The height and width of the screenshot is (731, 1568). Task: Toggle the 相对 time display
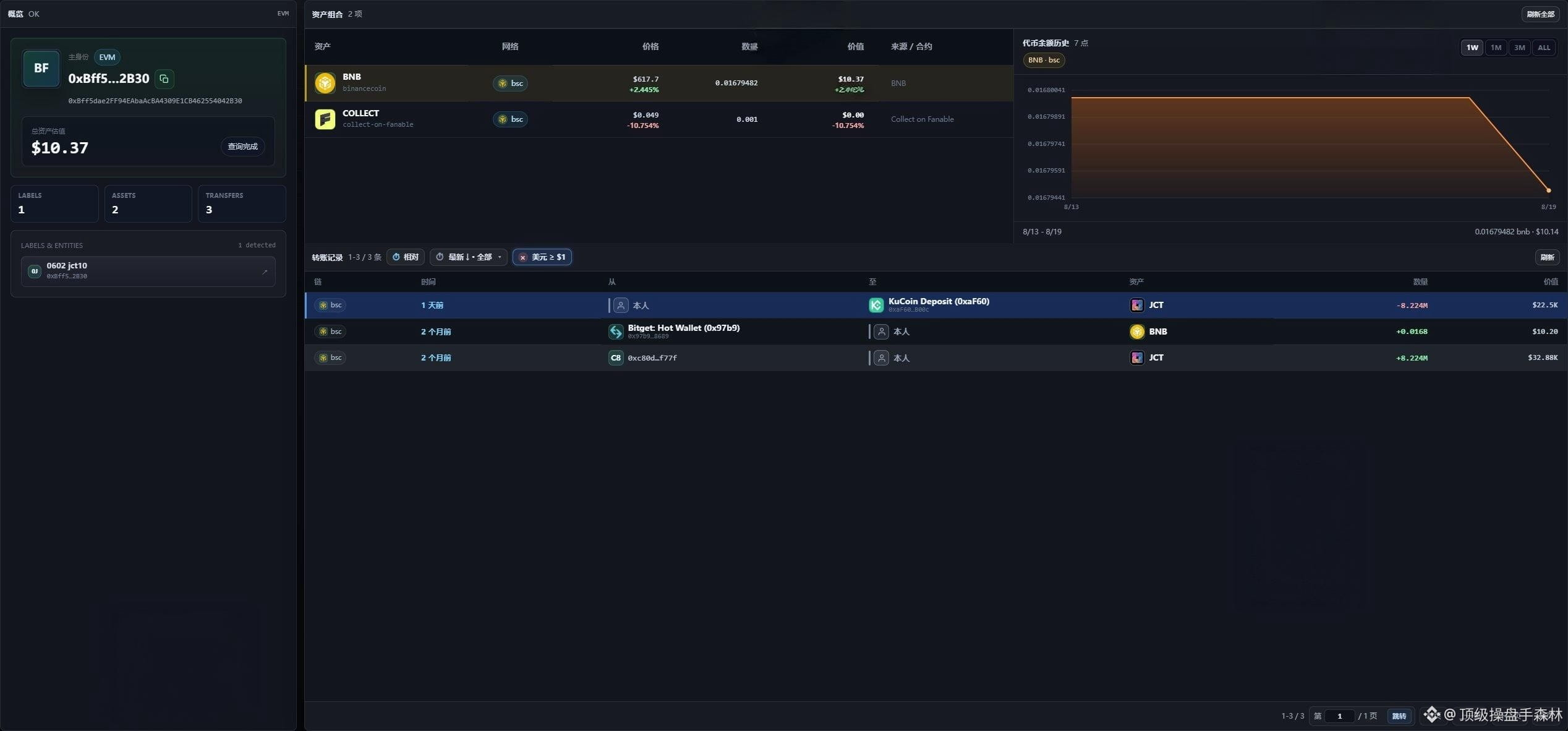tap(406, 257)
